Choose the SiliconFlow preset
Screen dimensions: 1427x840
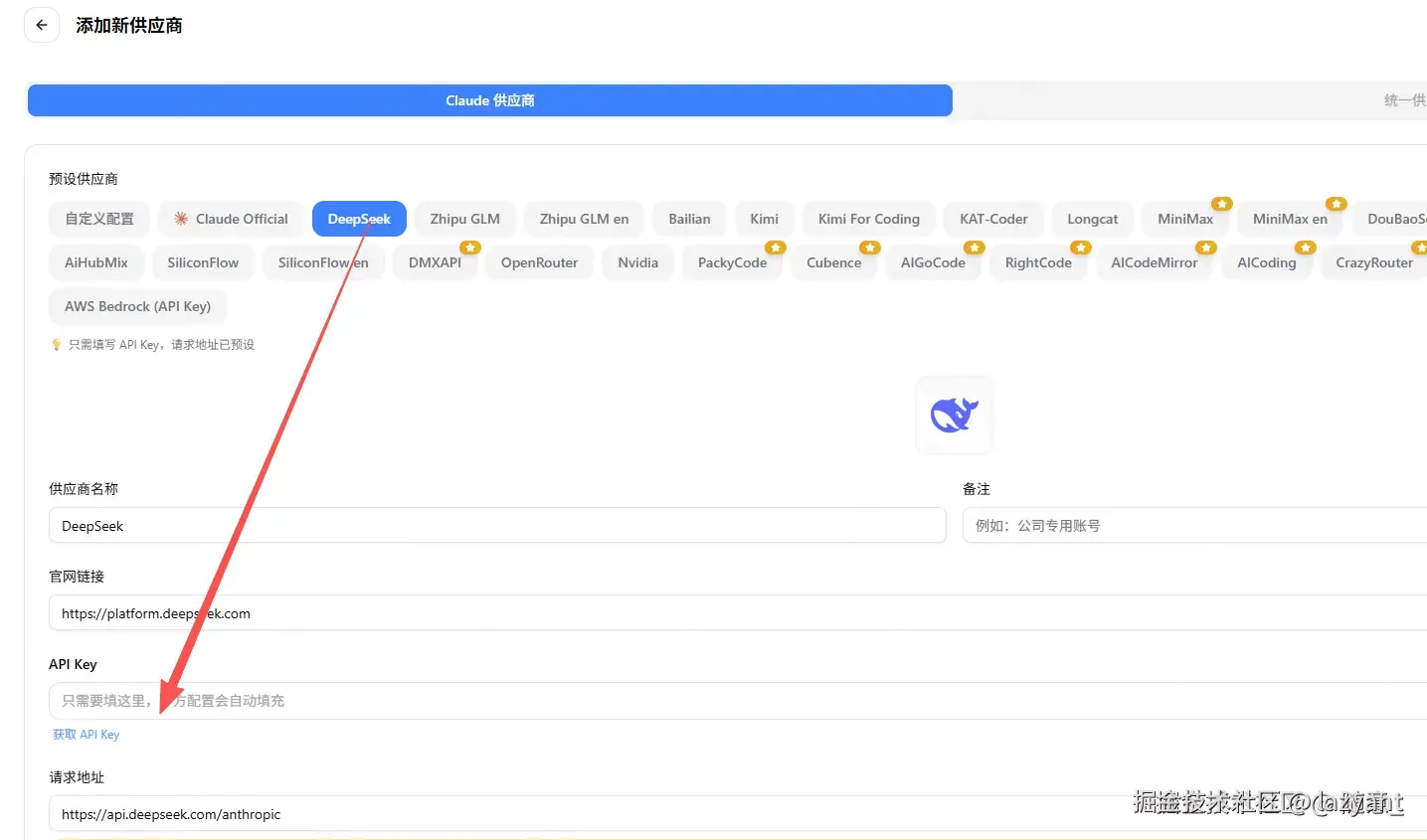203,262
